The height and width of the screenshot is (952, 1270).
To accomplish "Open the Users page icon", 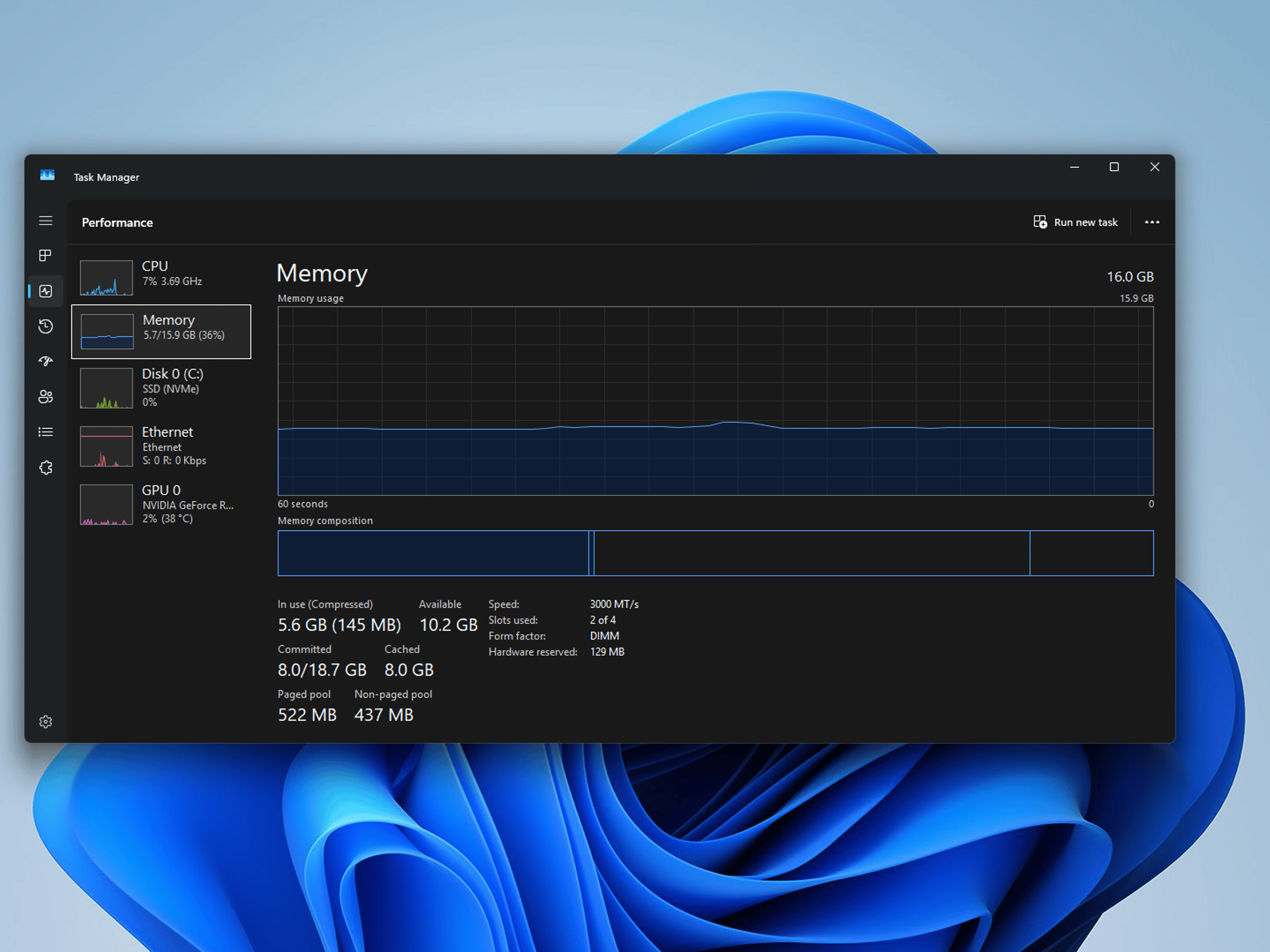I will (45, 397).
